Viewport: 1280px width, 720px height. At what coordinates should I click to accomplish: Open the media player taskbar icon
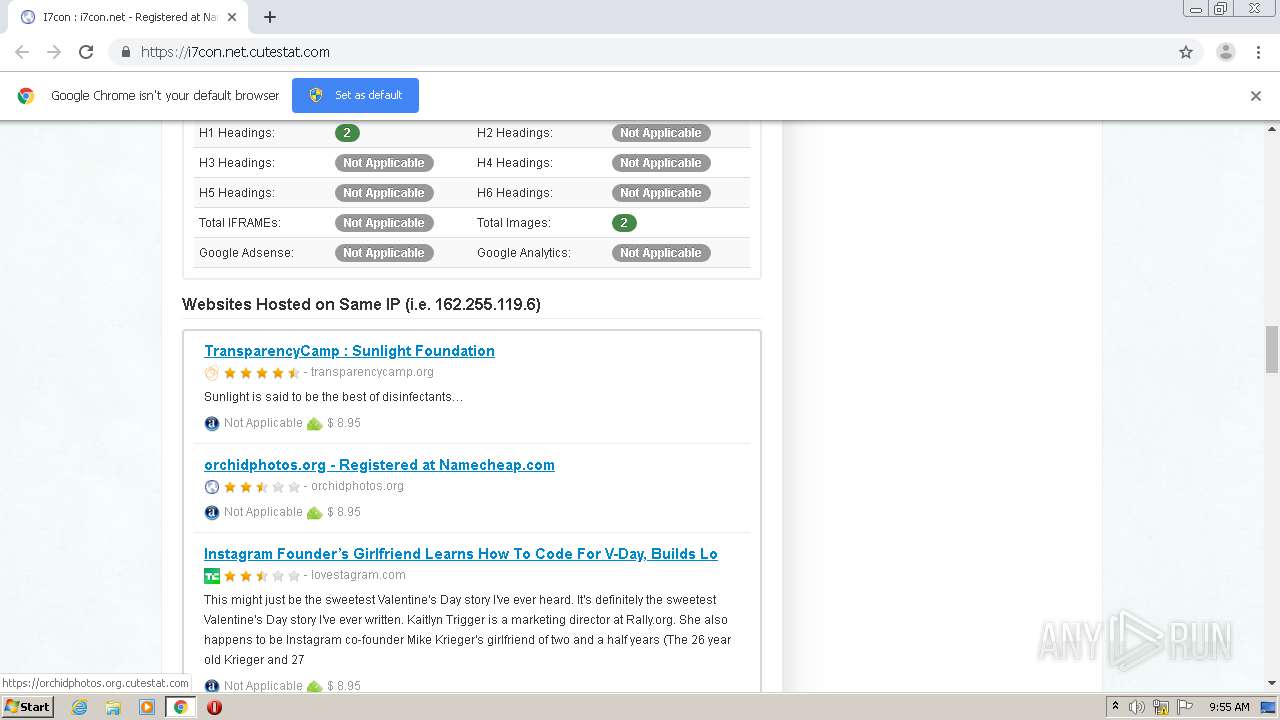[147, 707]
